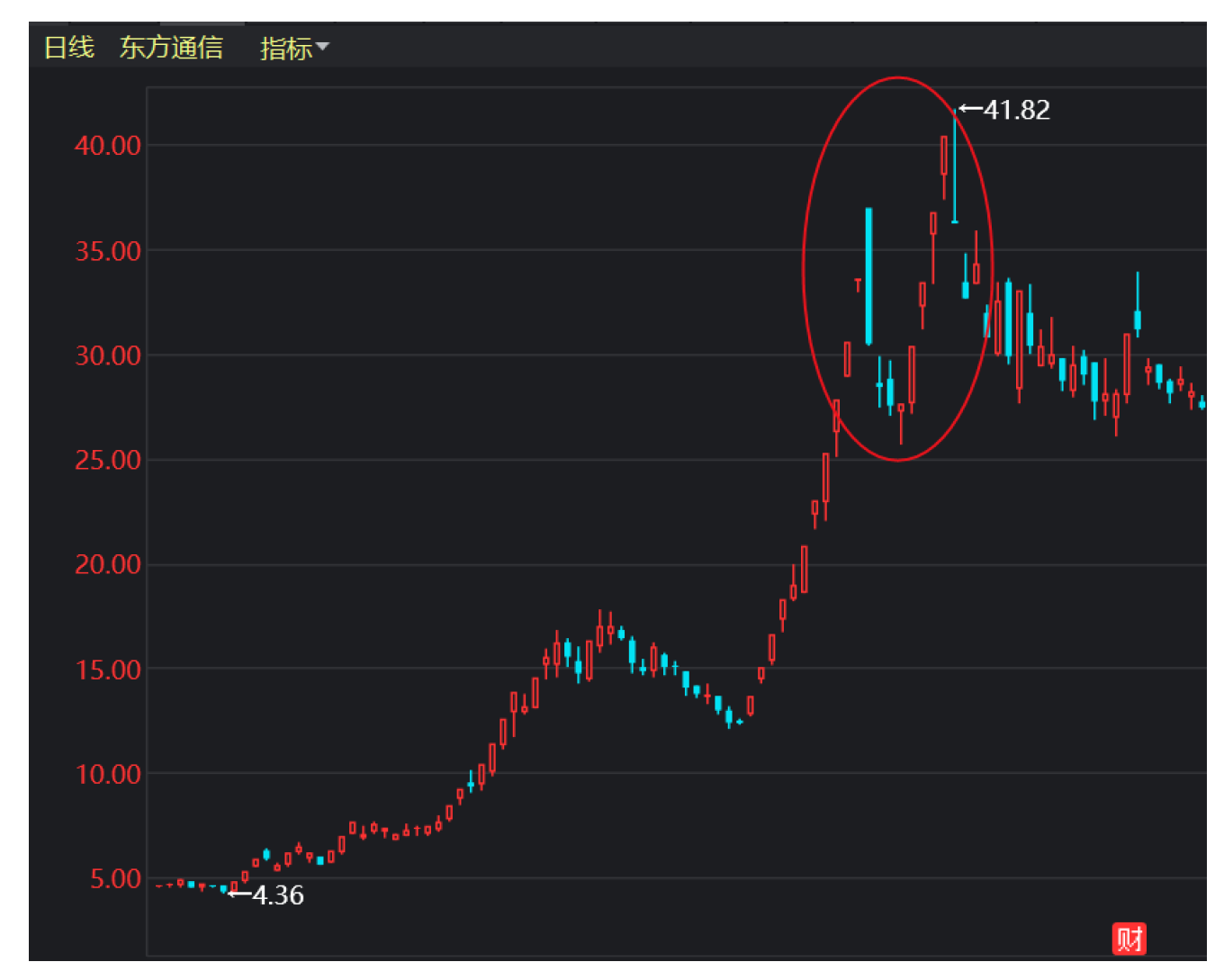Image resolution: width=1224 pixels, height=980 pixels.
Task: Select the tallest cyan candlestick inside red circle
Action: click(868, 275)
